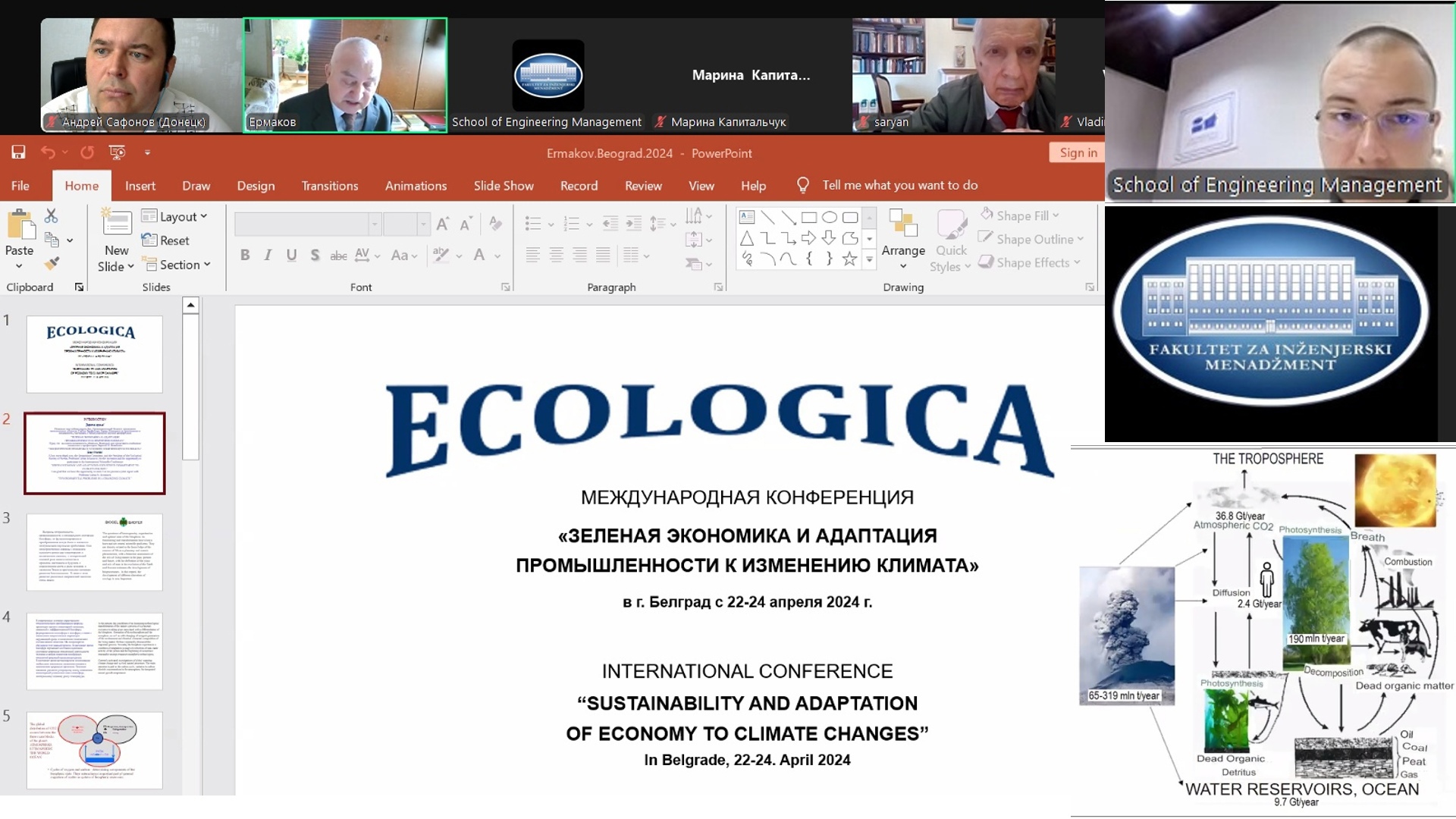The width and height of the screenshot is (1456, 819).
Task: Select slide 3 thumbnail in panel
Action: tap(95, 552)
